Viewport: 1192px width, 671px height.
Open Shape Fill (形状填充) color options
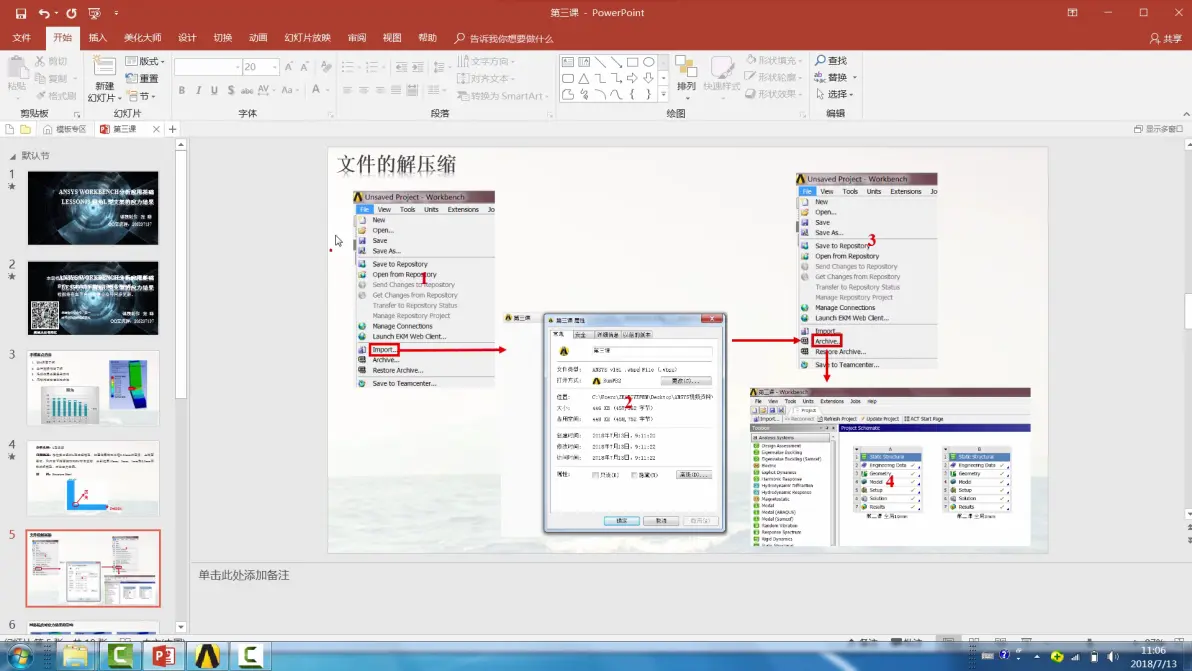coord(772,60)
